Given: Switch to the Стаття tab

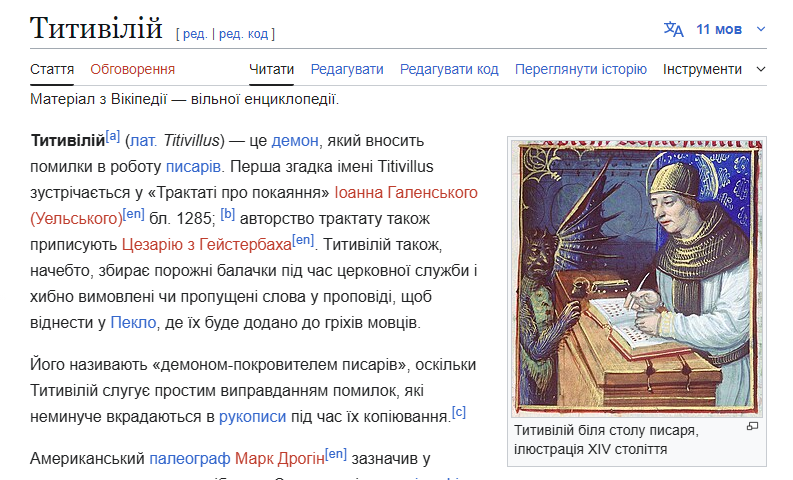Looking at the screenshot, I should pos(52,69).
